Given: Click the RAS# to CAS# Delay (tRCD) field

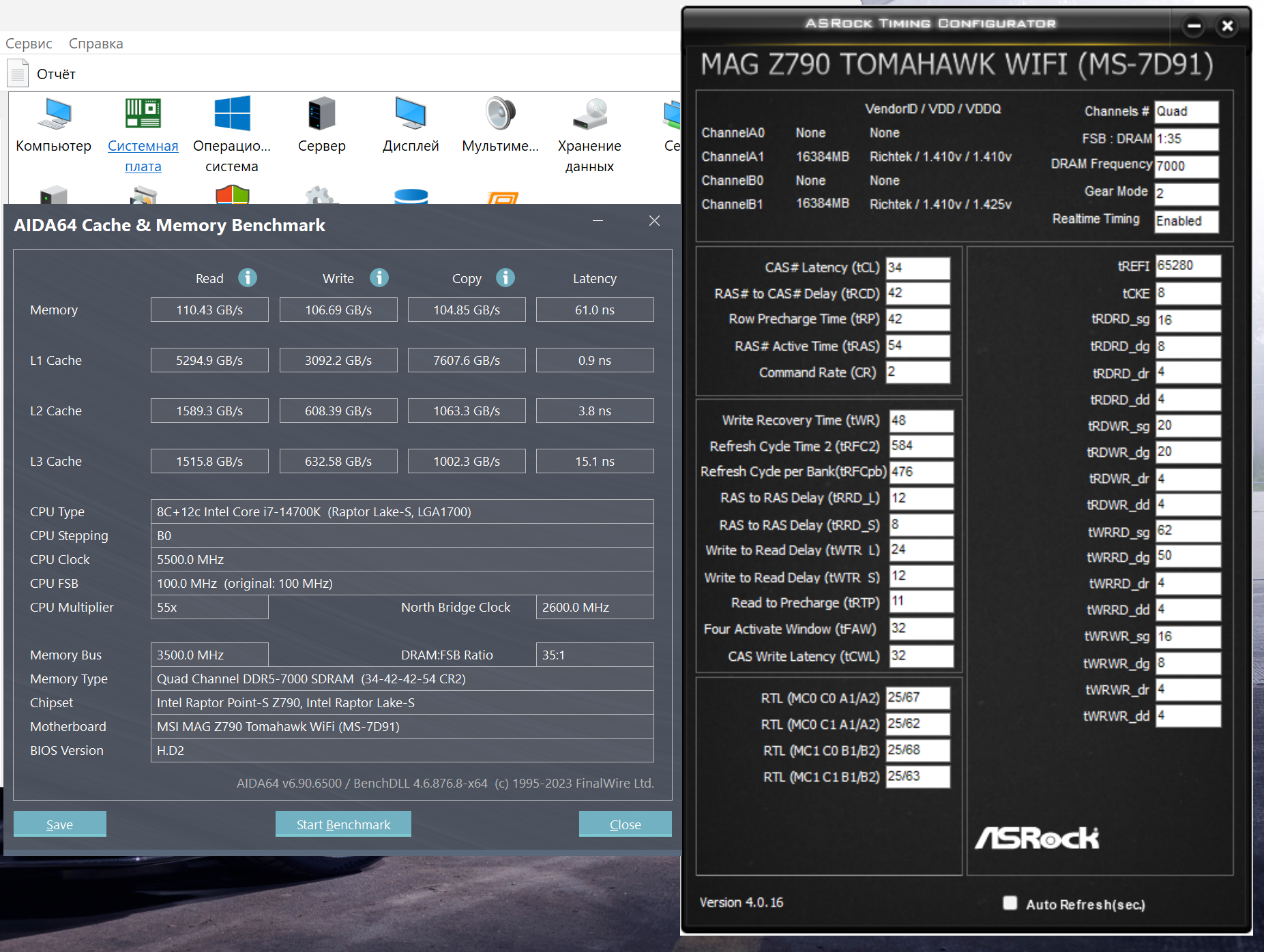Looking at the screenshot, I should point(917,293).
